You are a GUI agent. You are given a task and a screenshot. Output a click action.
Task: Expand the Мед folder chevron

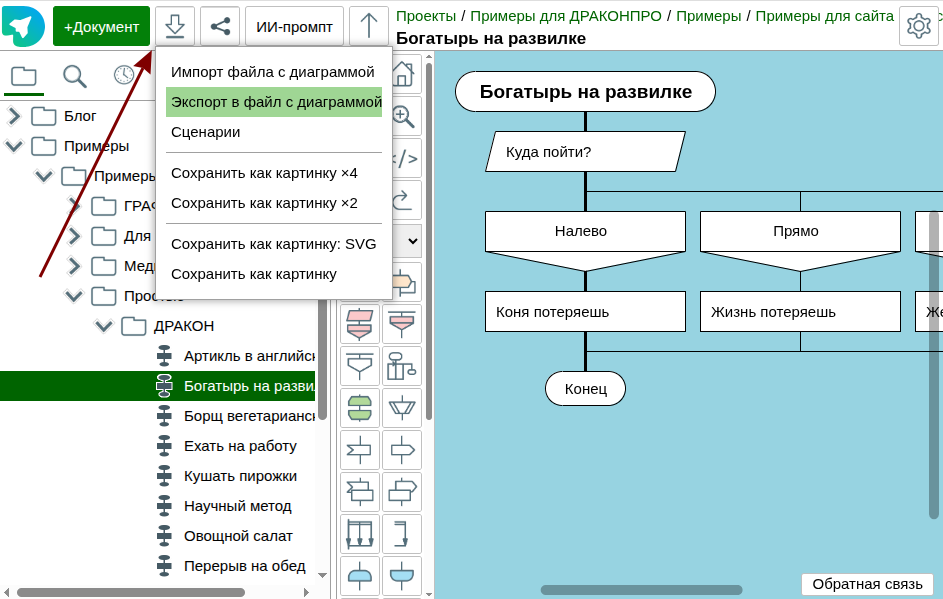click(74, 266)
